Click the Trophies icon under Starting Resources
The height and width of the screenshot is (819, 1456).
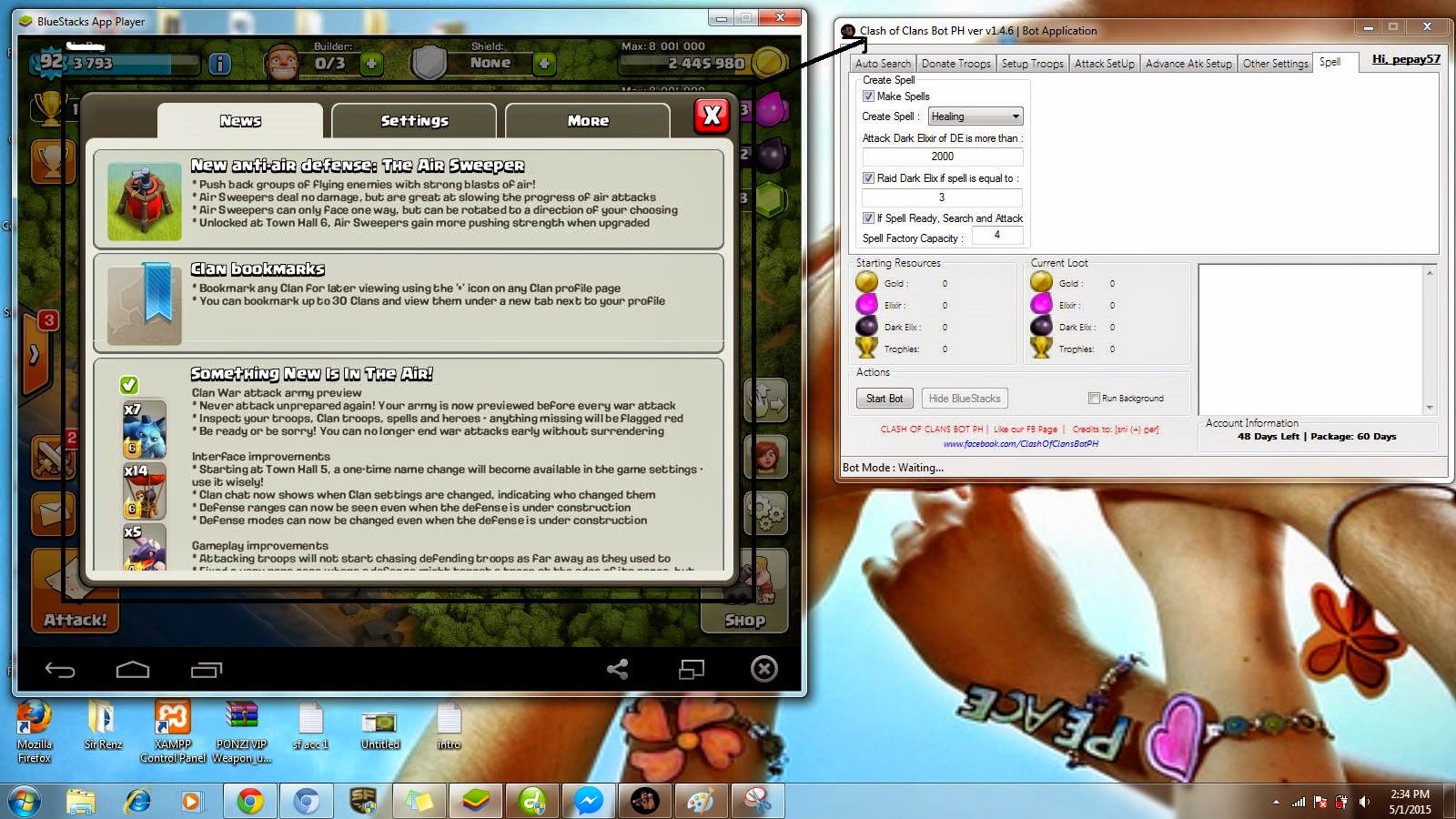(867, 349)
